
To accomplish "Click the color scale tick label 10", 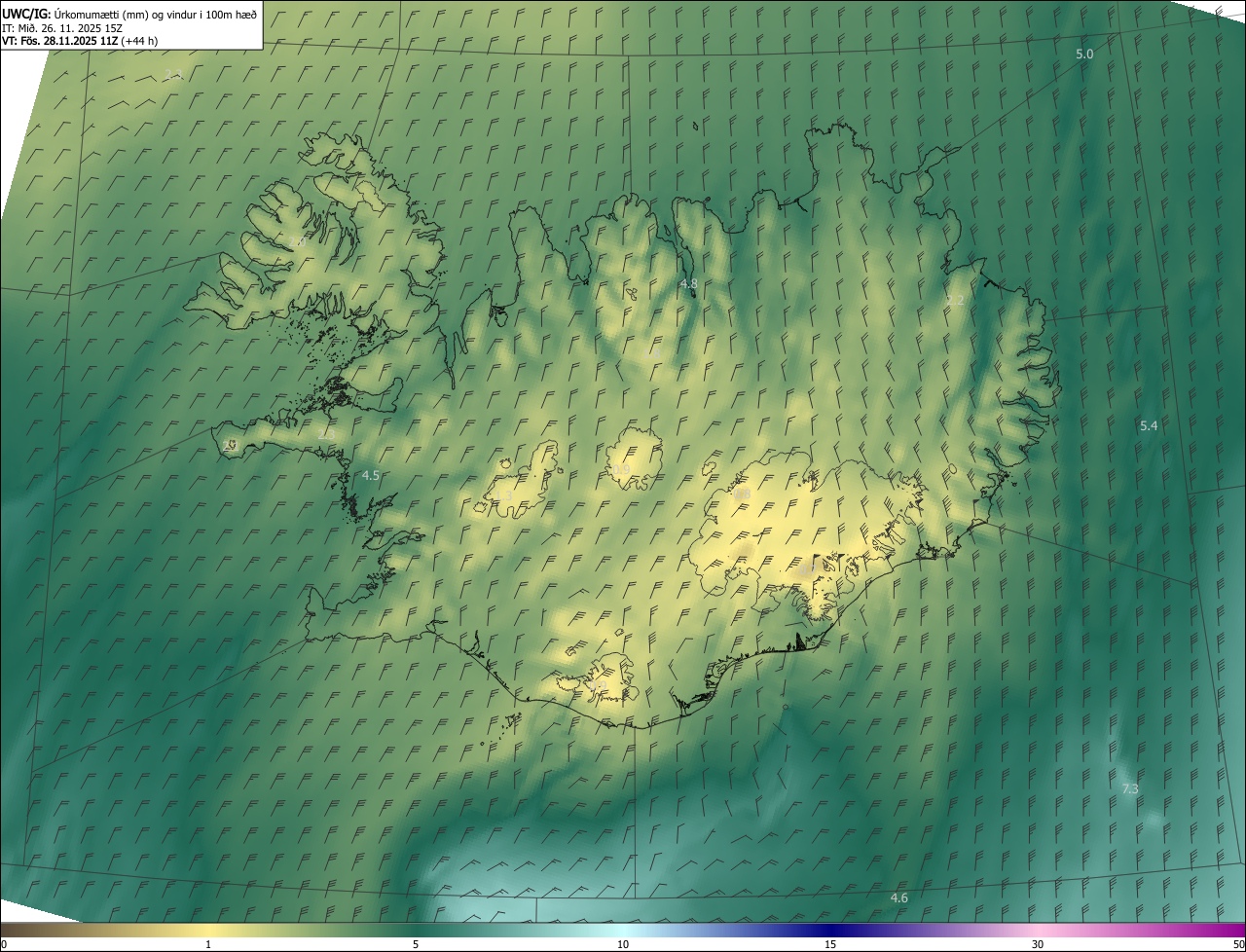I will (623, 944).
